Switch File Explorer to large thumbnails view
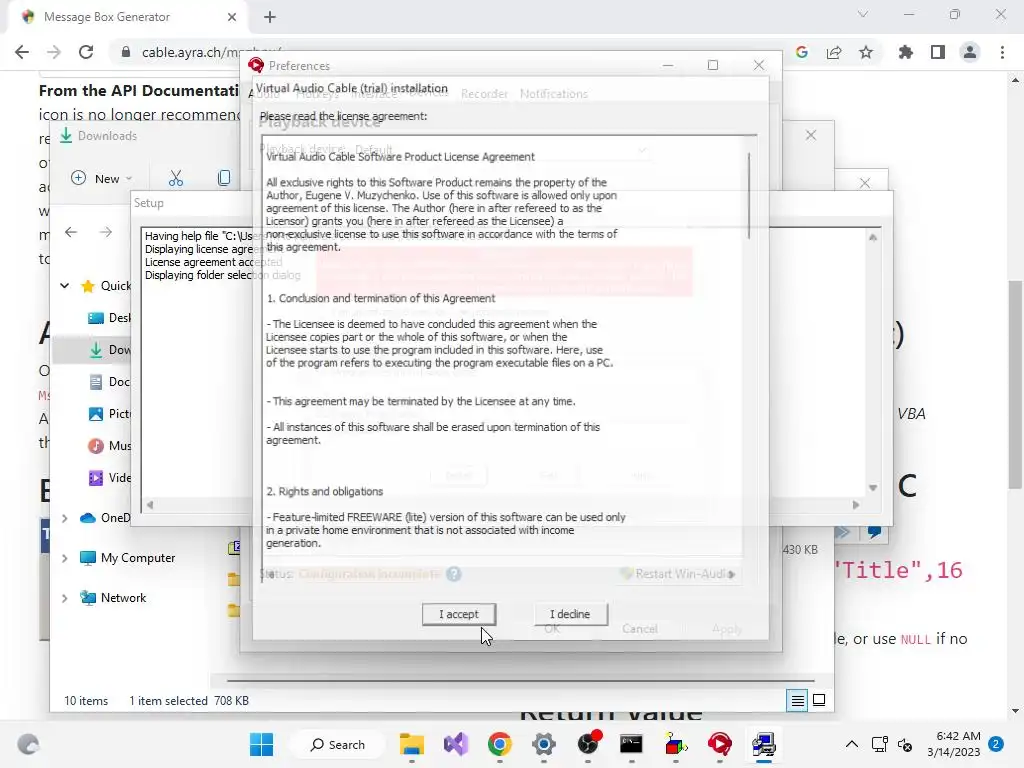The width and height of the screenshot is (1024, 768). coord(819,701)
